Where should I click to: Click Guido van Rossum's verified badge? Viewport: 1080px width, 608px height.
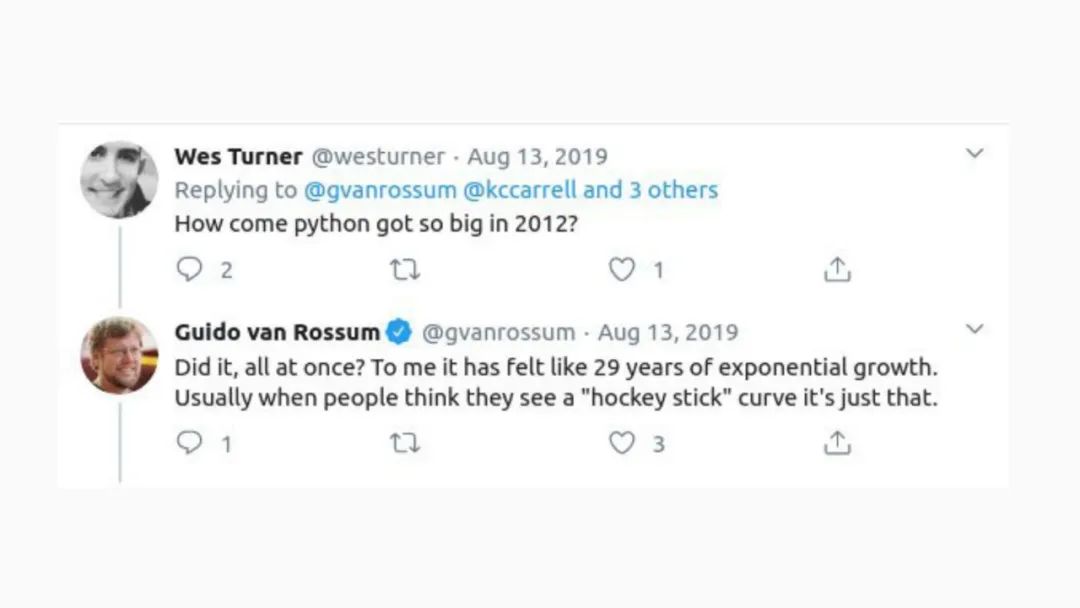point(399,332)
